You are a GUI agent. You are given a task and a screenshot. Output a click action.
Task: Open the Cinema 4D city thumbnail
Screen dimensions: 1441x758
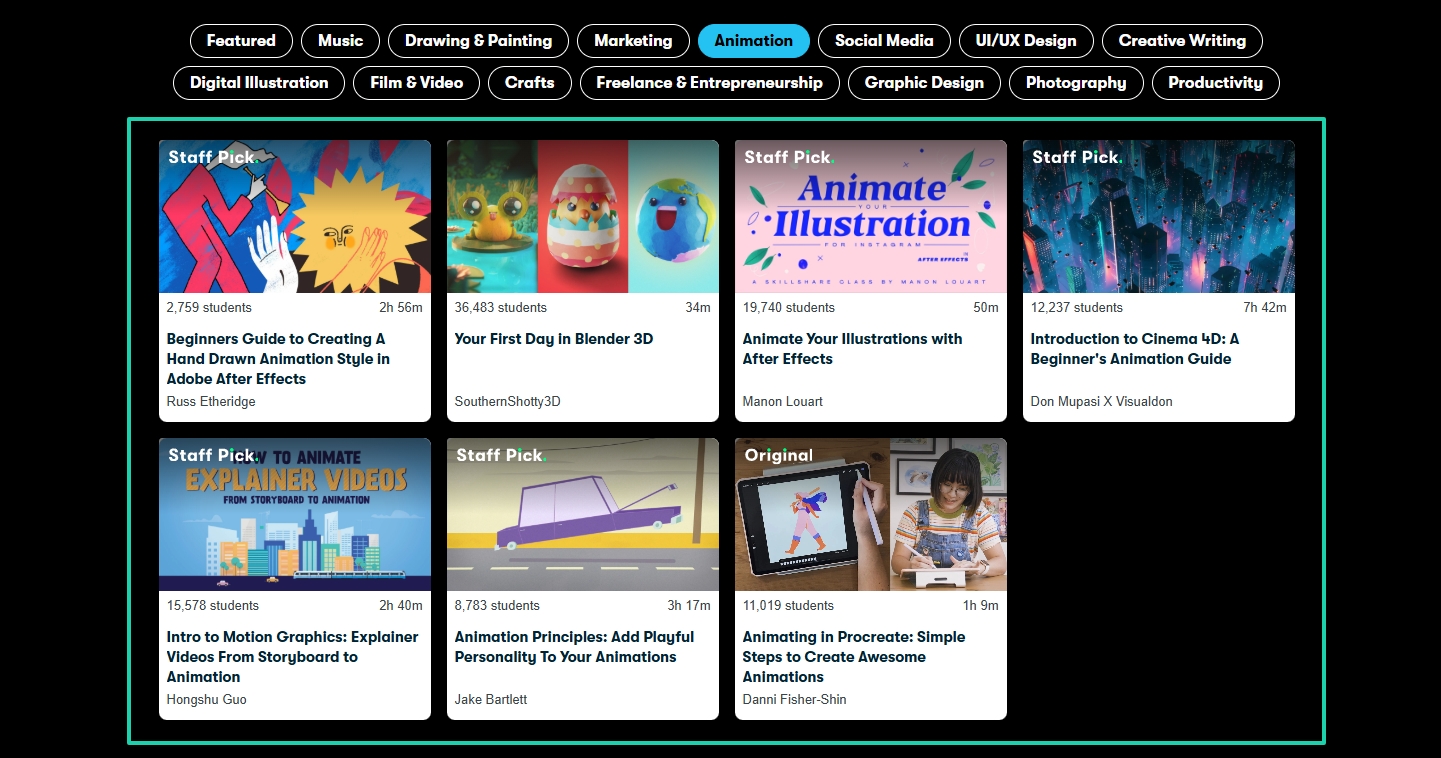[x=1159, y=216]
